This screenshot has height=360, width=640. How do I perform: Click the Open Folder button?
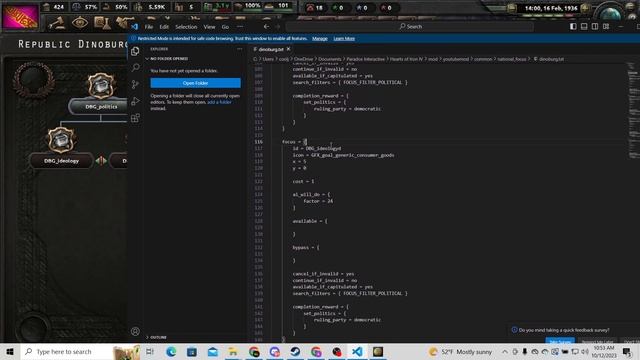[196, 83]
